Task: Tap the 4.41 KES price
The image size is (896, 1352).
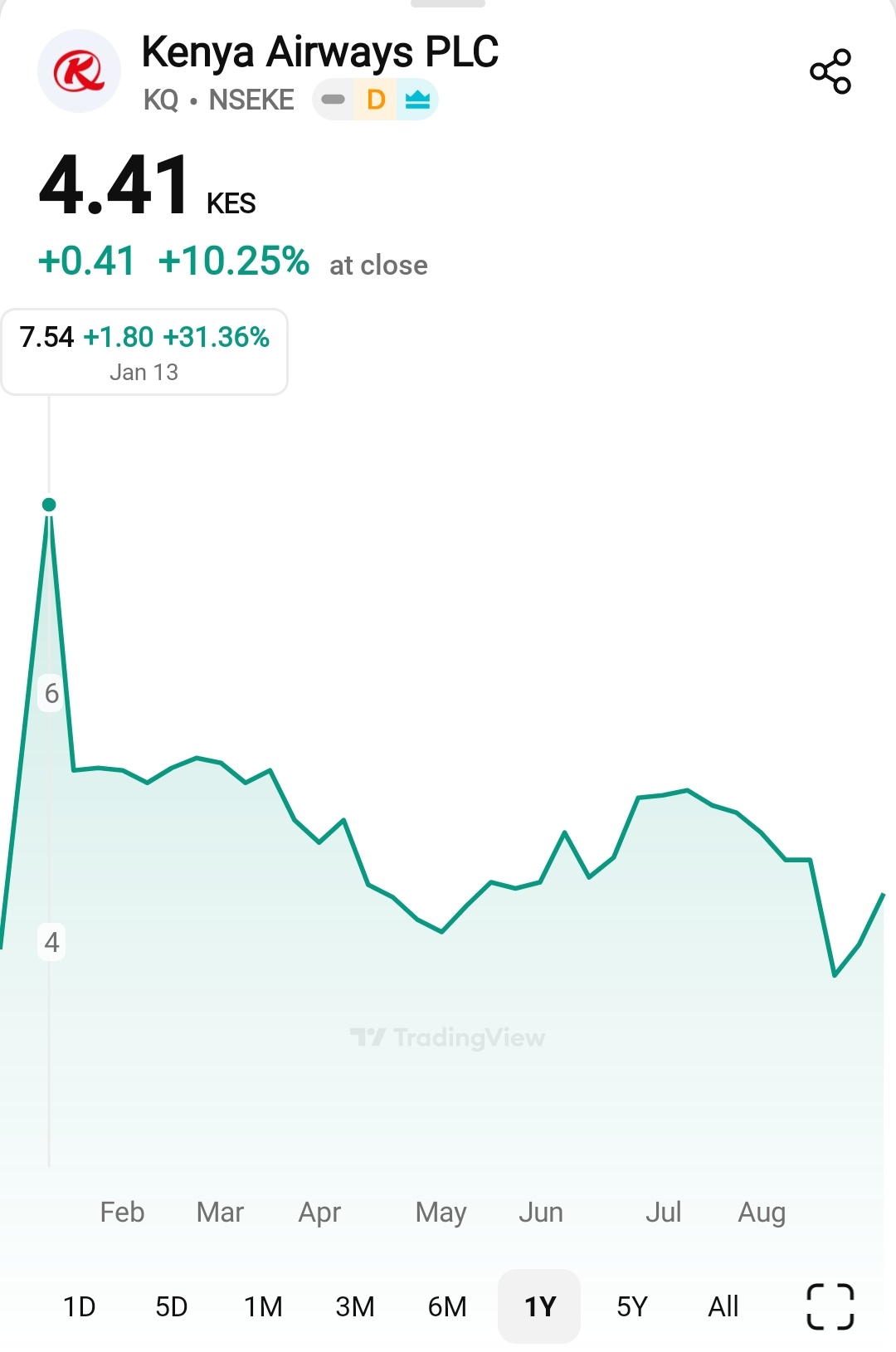Action: (x=116, y=186)
